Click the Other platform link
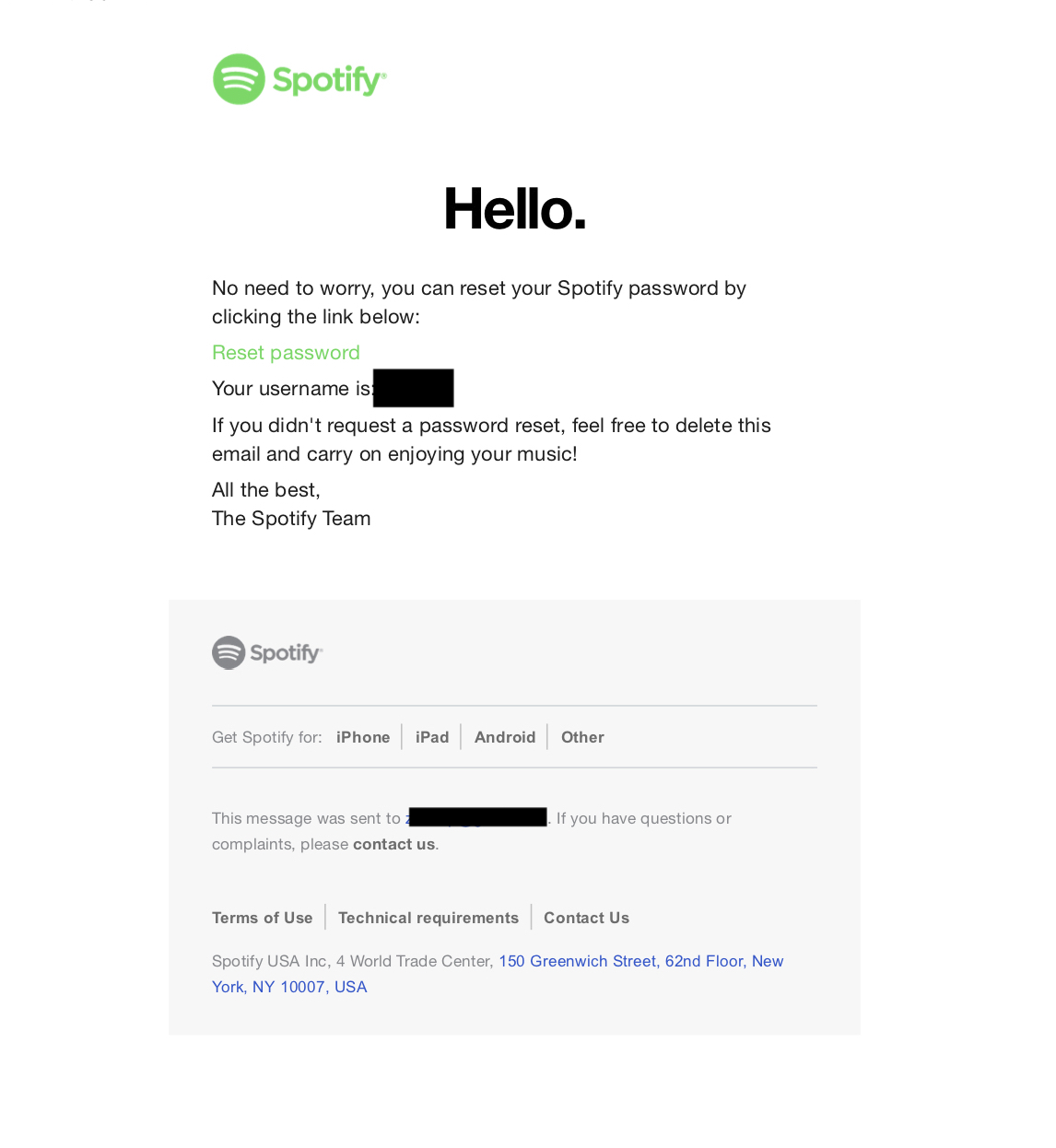 582,737
